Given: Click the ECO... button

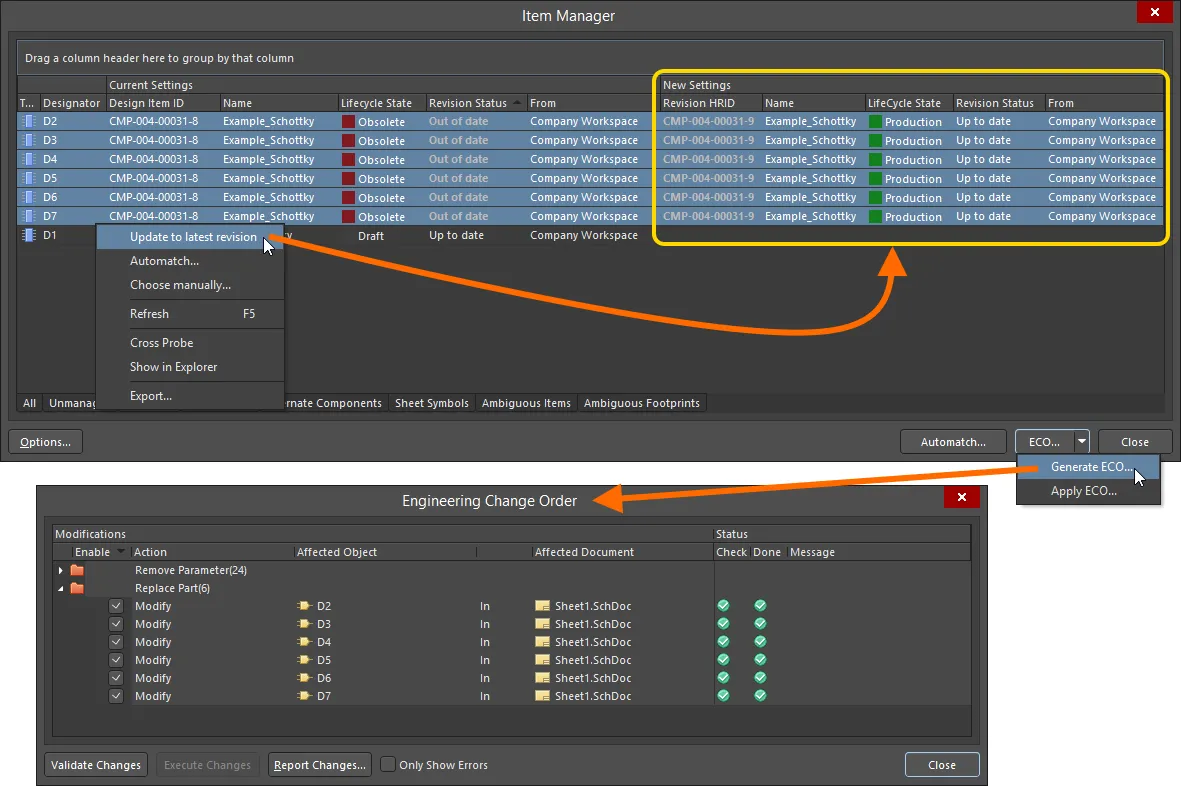Looking at the screenshot, I should click(x=1045, y=442).
